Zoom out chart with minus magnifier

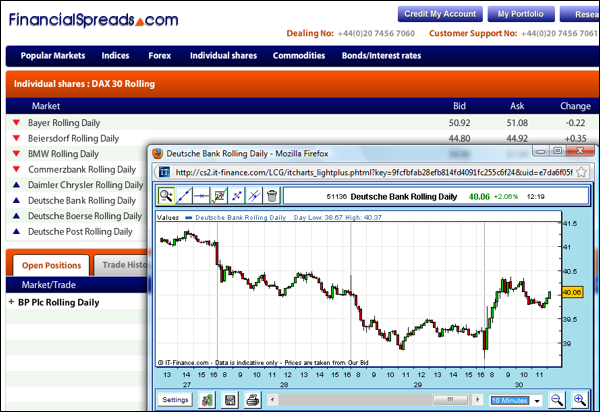click(x=557, y=400)
